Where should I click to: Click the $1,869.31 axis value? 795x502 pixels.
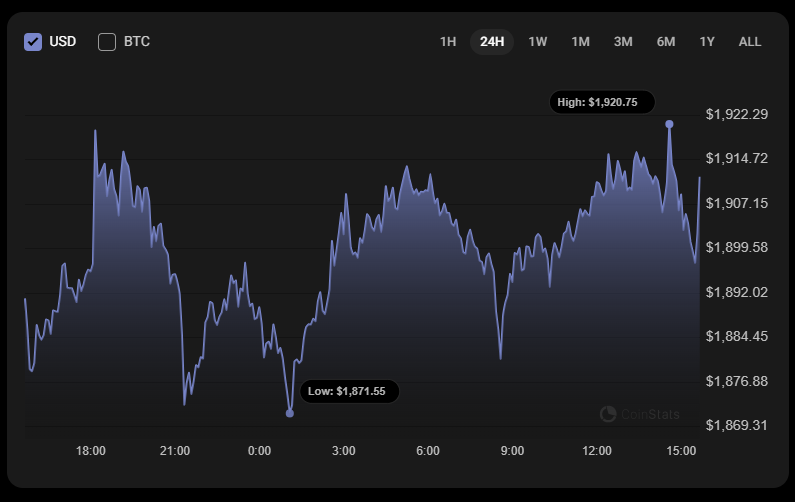[737, 425]
